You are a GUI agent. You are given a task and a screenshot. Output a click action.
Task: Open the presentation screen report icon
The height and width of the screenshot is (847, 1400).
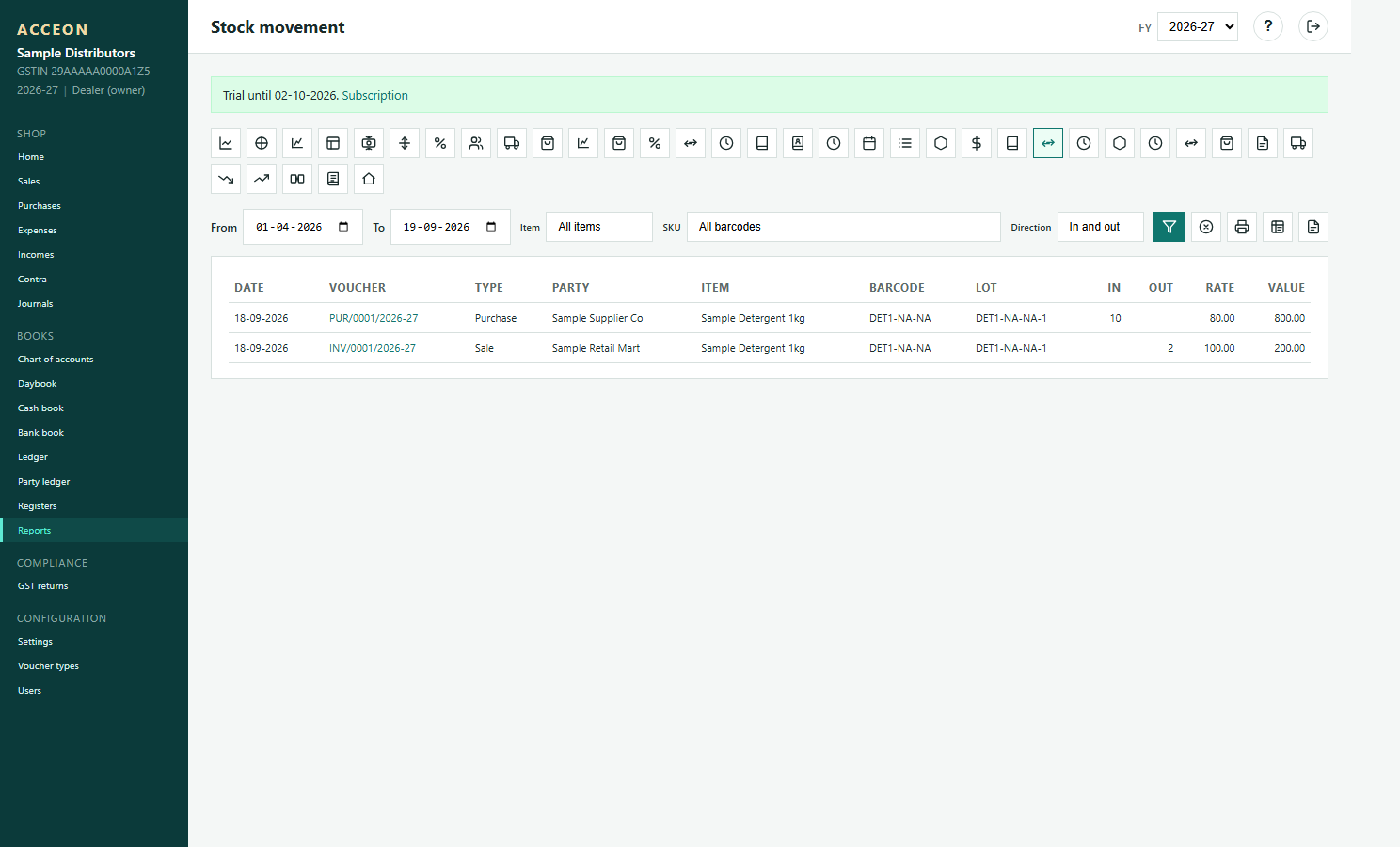(369, 143)
